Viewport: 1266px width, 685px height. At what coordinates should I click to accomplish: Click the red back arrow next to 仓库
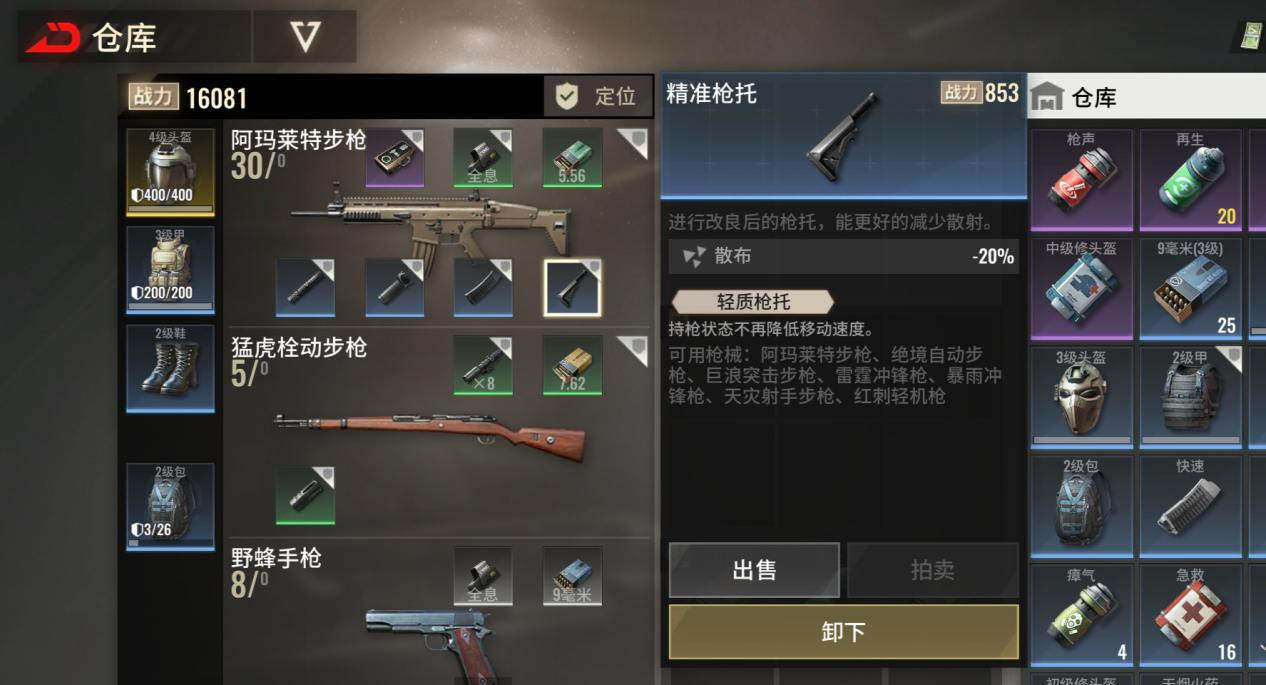pyautogui.click(x=52, y=38)
